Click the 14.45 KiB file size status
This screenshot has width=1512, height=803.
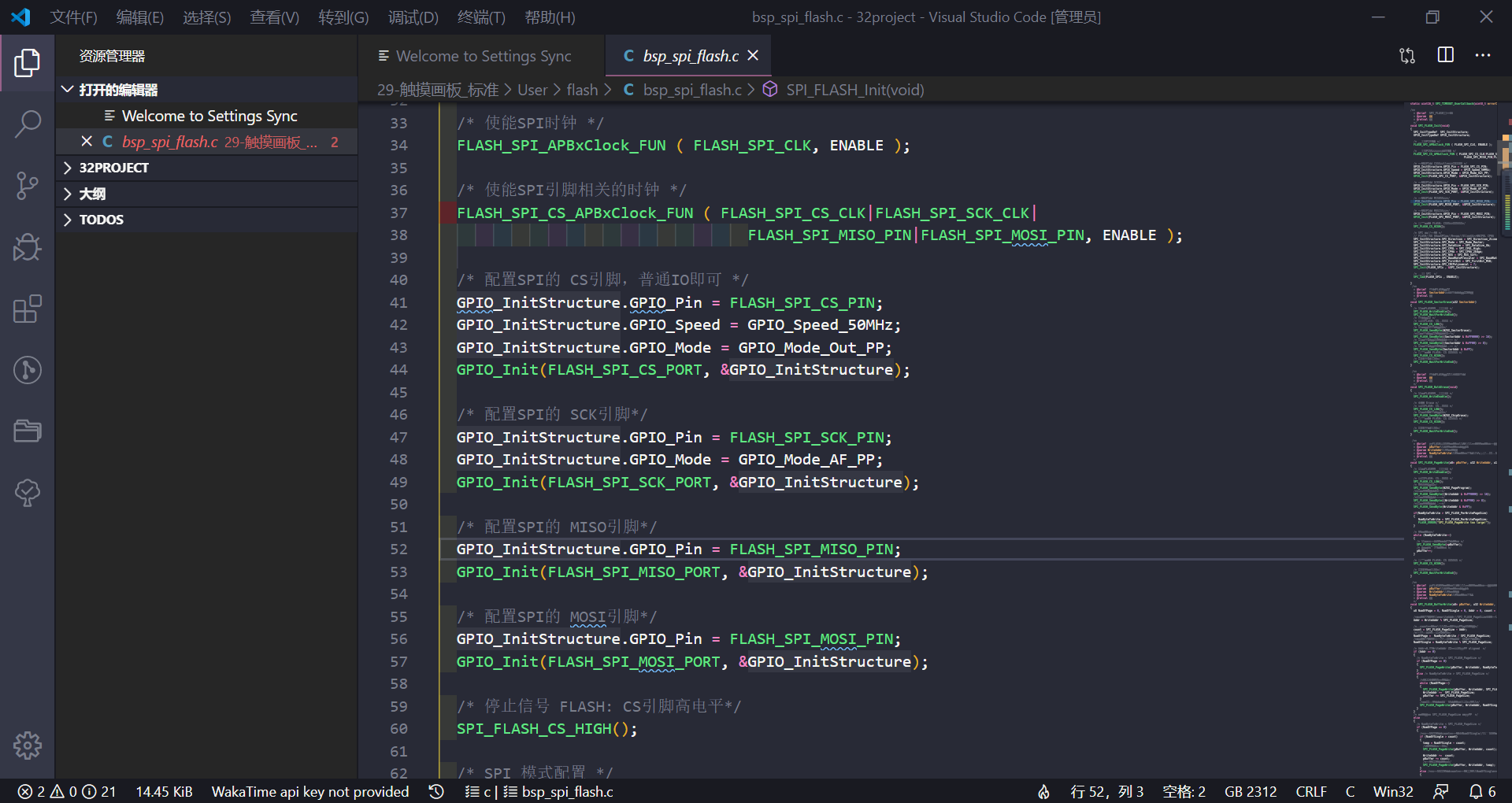(x=164, y=791)
